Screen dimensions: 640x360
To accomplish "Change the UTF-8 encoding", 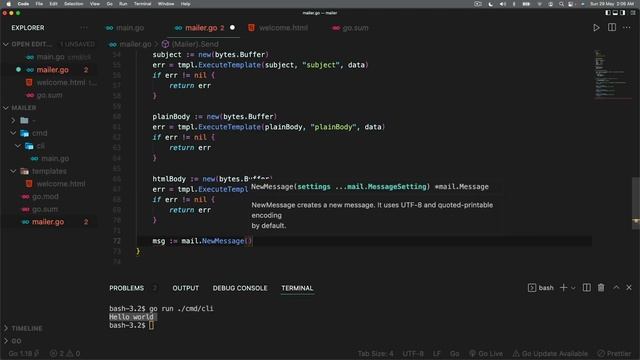I will (x=413, y=353).
